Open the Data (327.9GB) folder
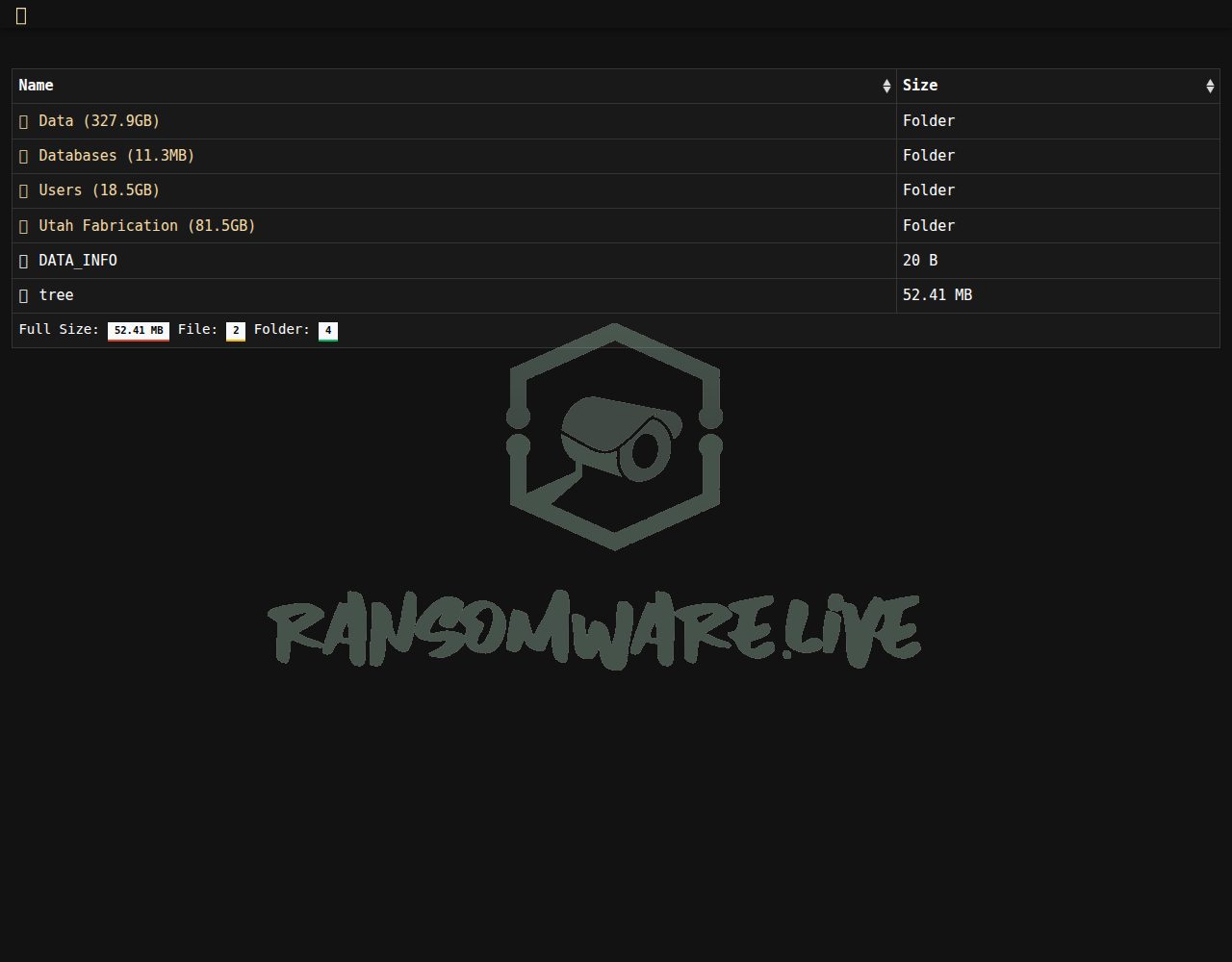Screen dimensions: 1232x962 [99, 121]
